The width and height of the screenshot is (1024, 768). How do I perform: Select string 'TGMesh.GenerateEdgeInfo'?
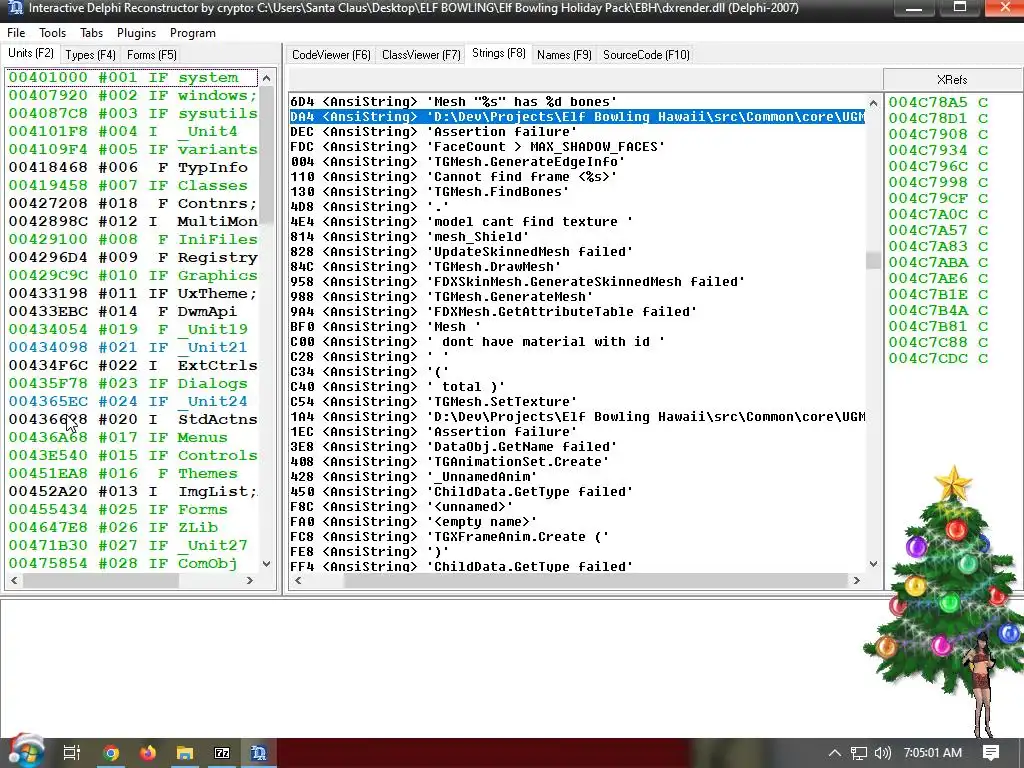tap(577, 162)
